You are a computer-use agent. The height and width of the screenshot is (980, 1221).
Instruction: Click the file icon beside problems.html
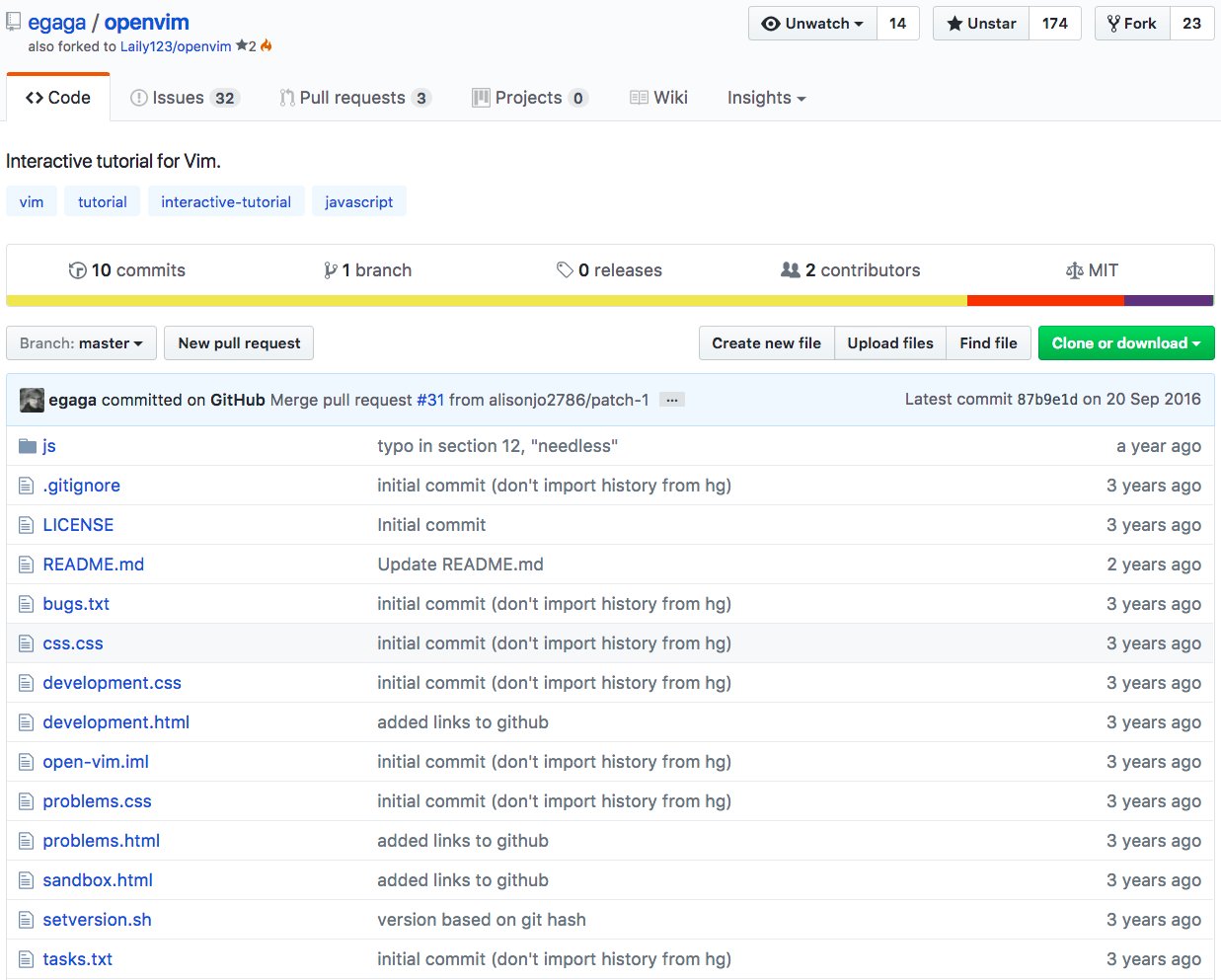(27, 841)
